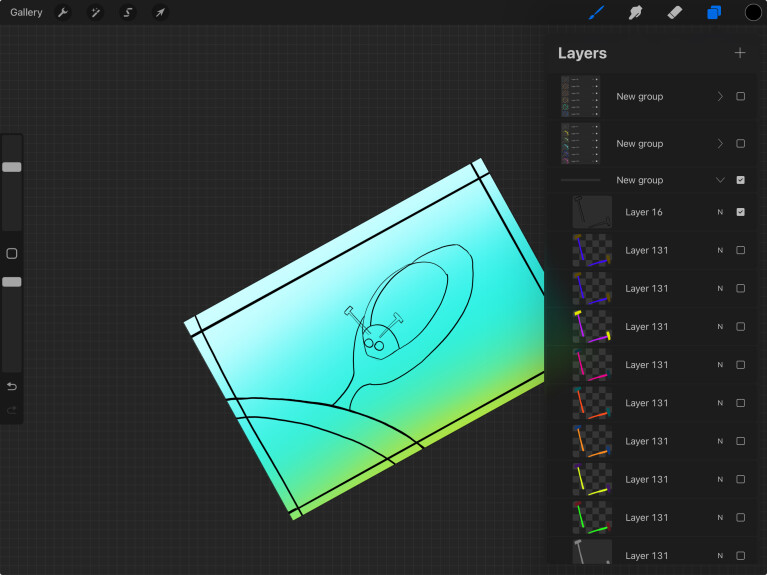Image resolution: width=767 pixels, height=575 pixels.
Task: Select the Smudge tool
Action: pyautogui.click(x=635, y=13)
